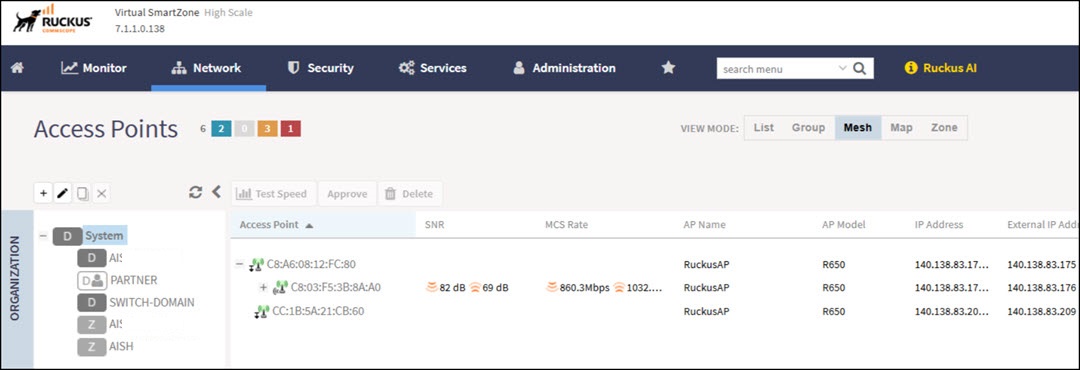Click the Ruckus AI info icon
This screenshot has width=1080, height=370.
pyautogui.click(x=911, y=68)
